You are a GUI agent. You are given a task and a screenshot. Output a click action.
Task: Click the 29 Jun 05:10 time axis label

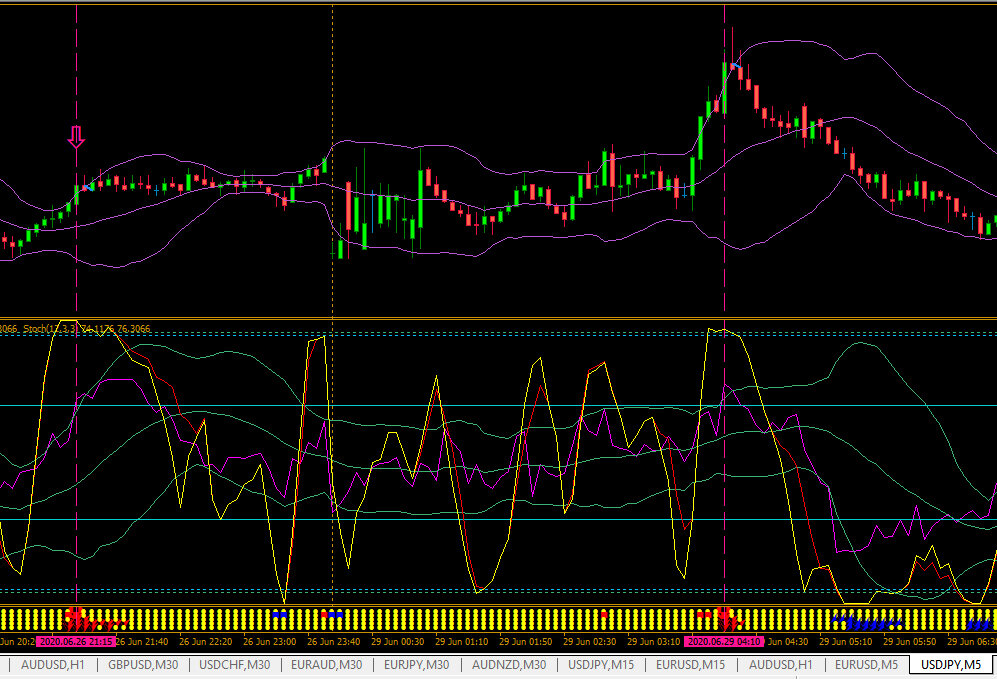[846, 641]
